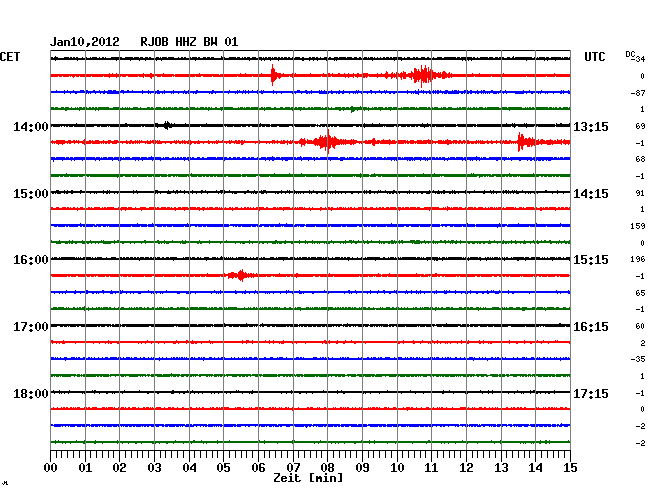This screenshot has width=650, height=494.
Task: Click the DC column header
Action: 630,54
